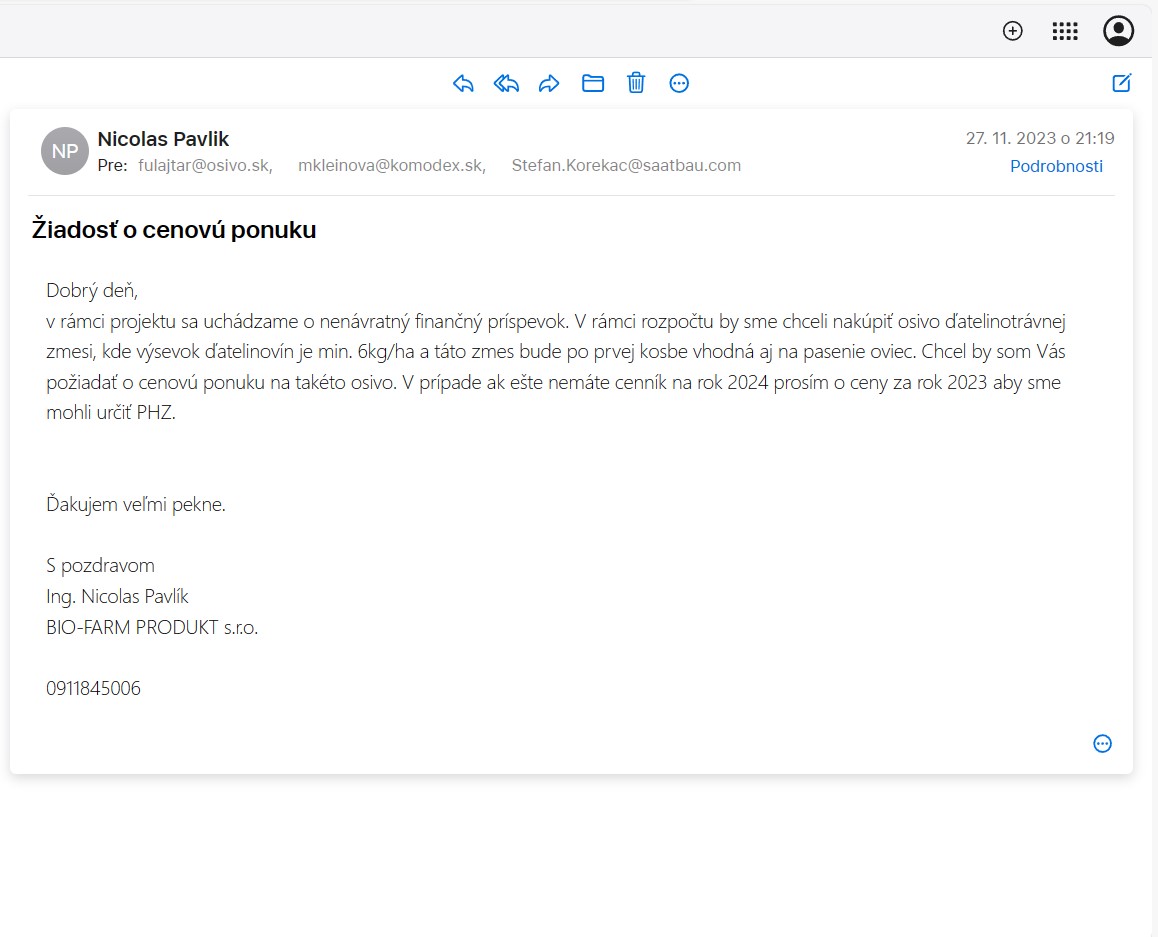Click the phone number 0911845006
The height and width of the screenshot is (937, 1158).
point(93,688)
